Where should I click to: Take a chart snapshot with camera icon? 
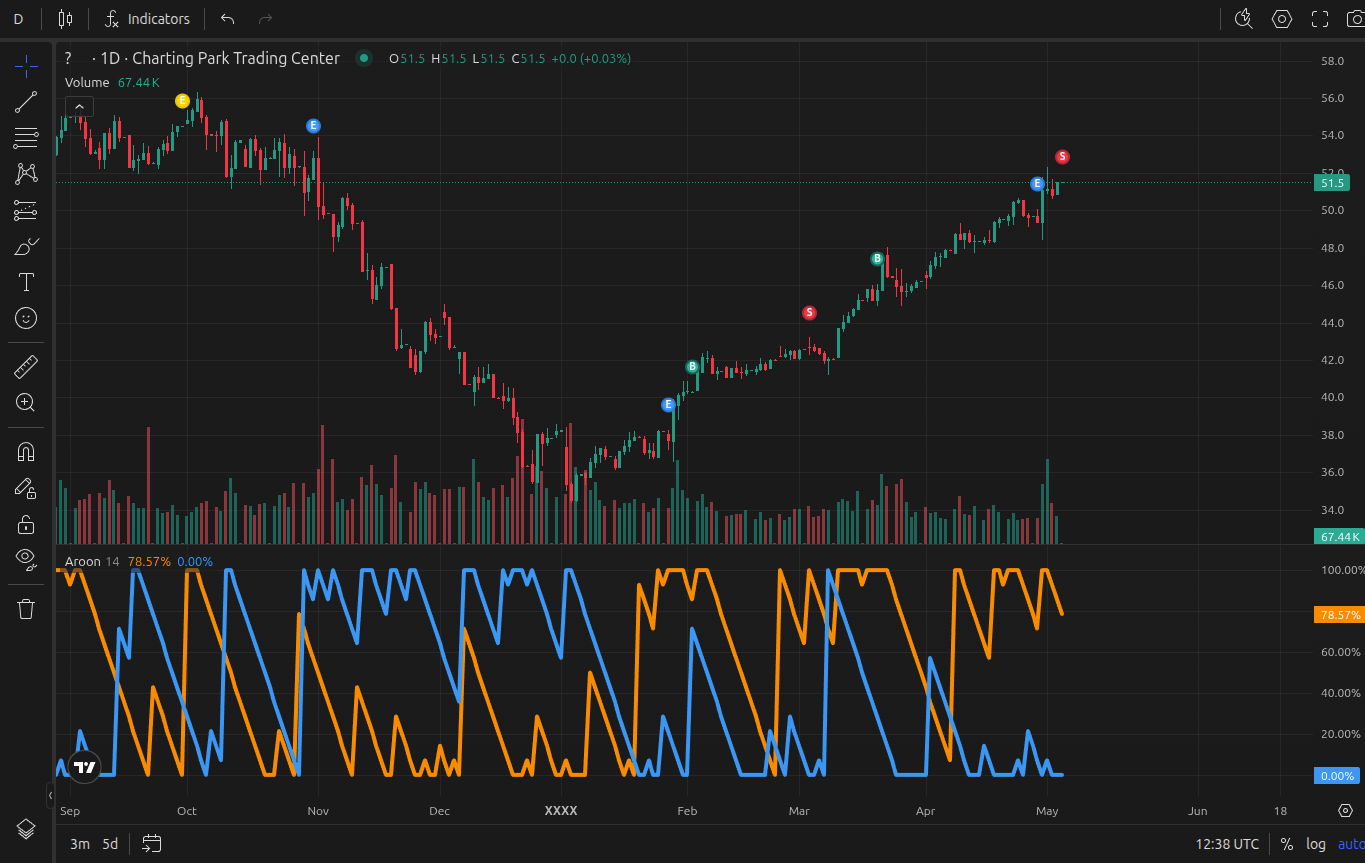[x=1354, y=19]
